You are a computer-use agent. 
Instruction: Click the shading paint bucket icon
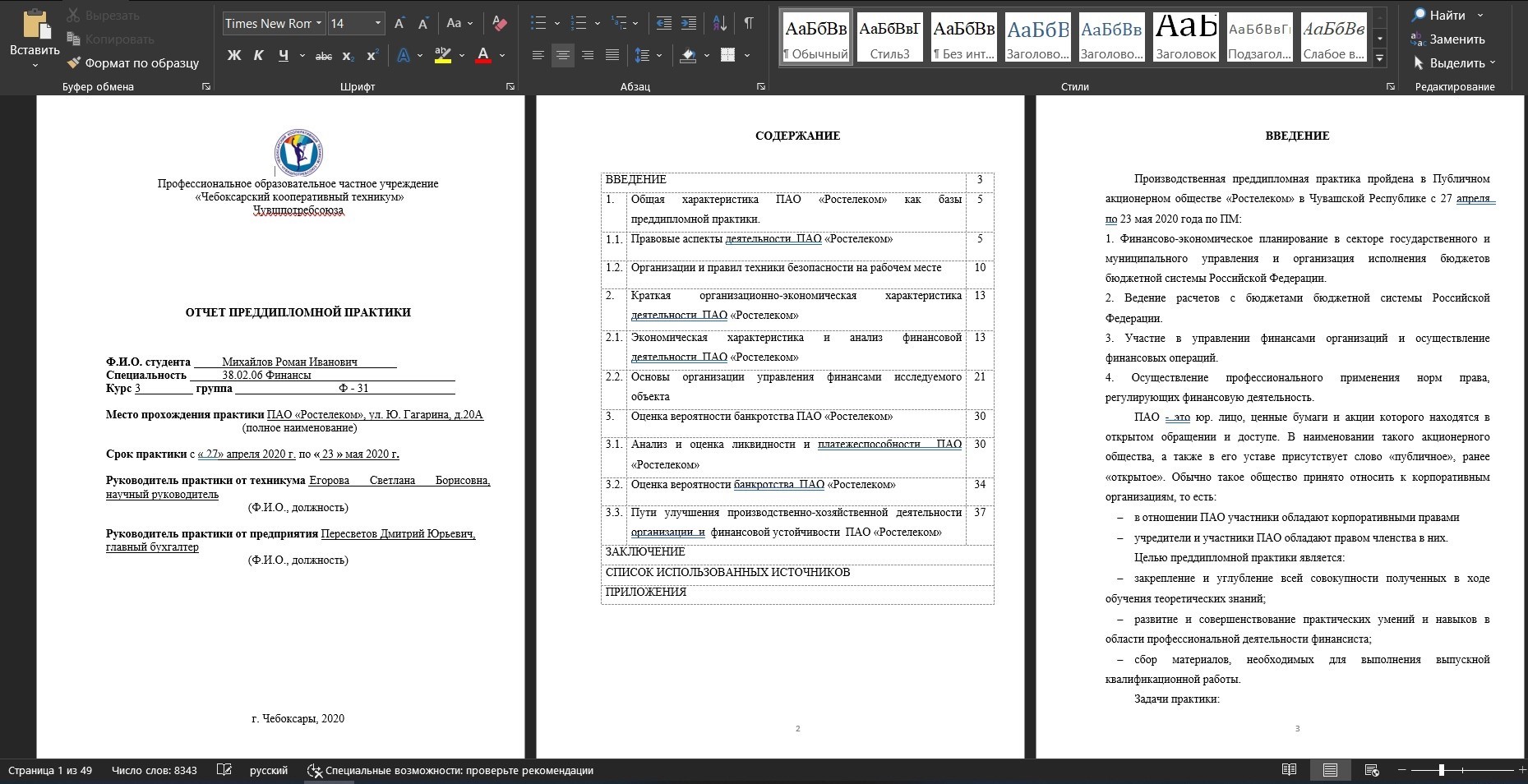(x=688, y=55)
